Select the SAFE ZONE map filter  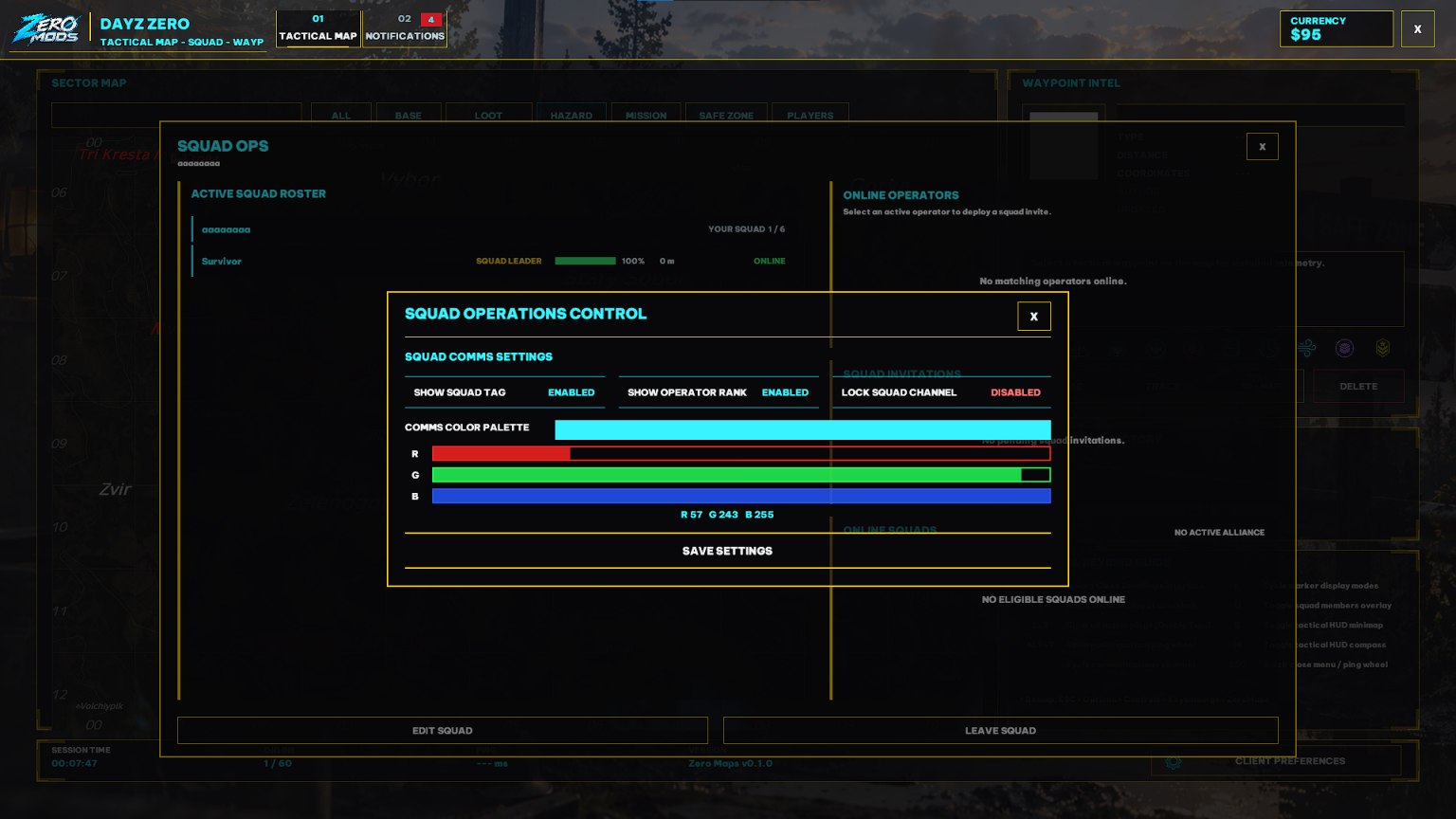coord(726,115)
